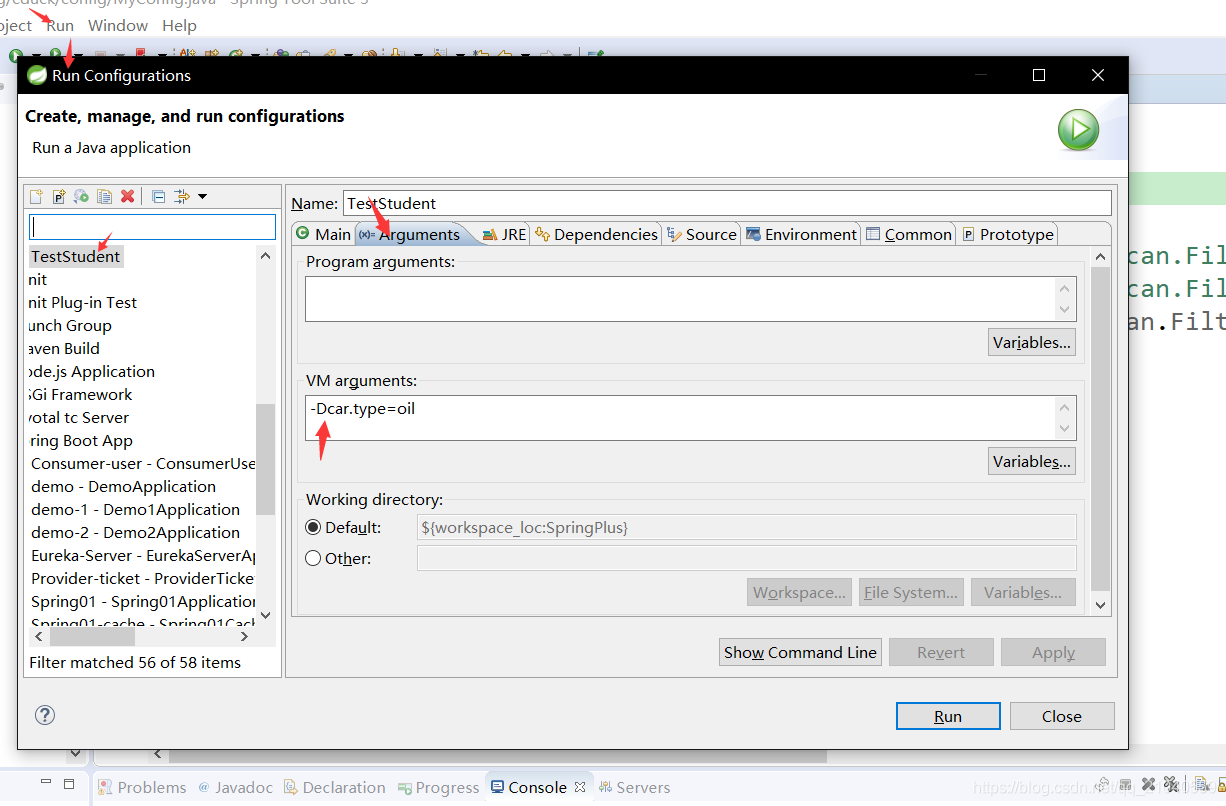Click the Workspace... button
This screenshot has width=1226, height=806.
point(800,592)
